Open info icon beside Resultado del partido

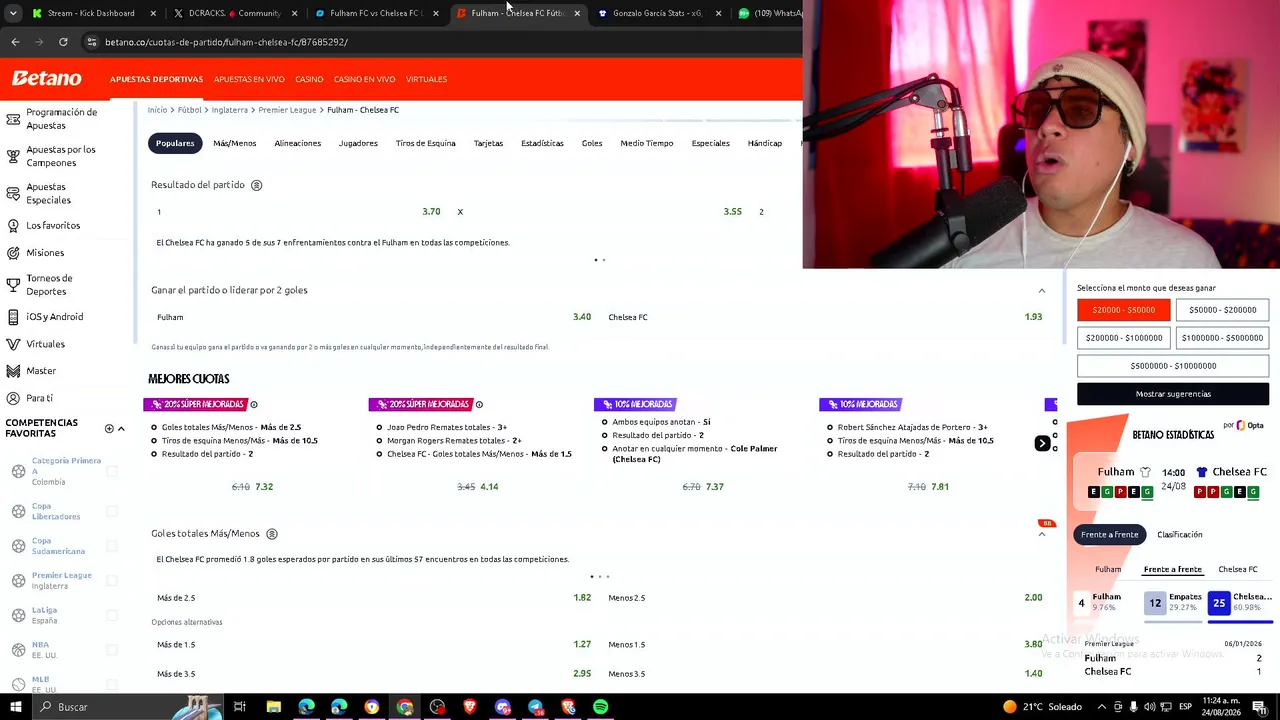click(256, 185)
